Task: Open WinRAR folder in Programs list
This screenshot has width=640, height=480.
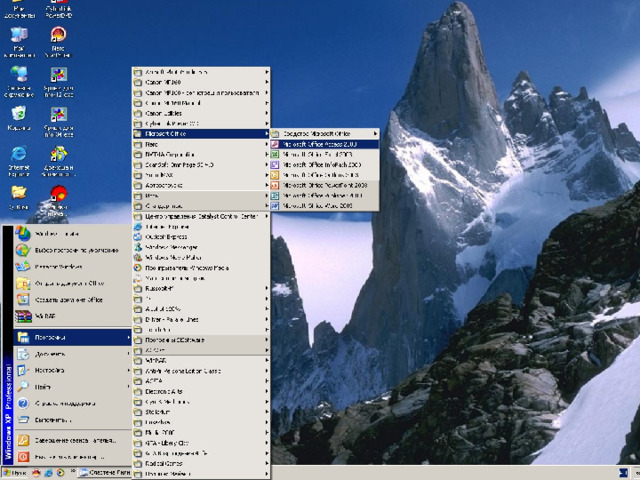Action: pyautogui.click(x=201, y=360)
